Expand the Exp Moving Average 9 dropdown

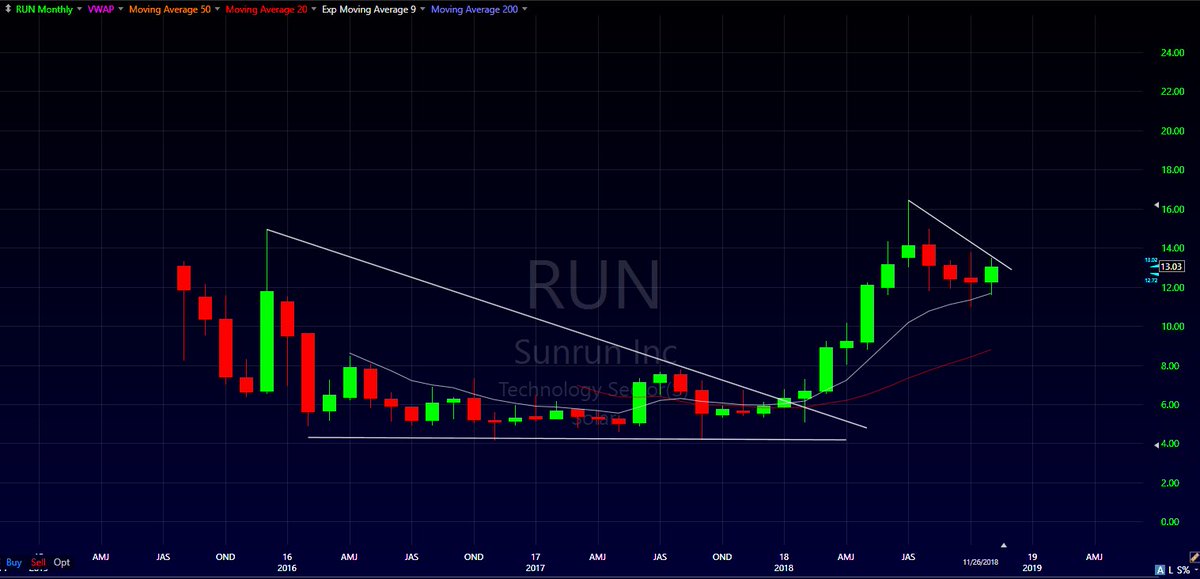[422, 9]
